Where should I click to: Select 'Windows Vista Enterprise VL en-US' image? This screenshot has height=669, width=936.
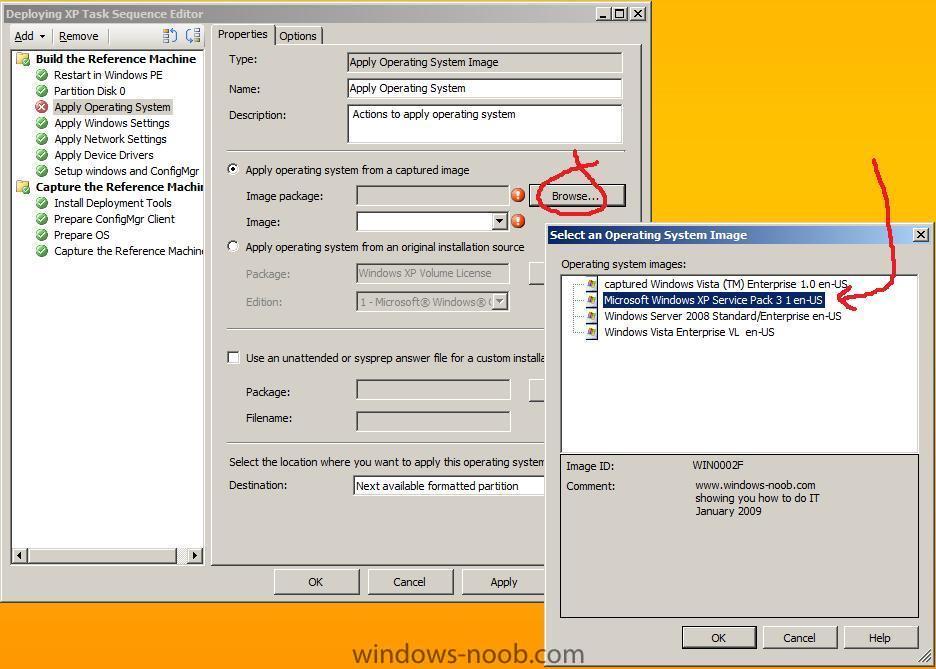pyautogui.click(x=689, y=332)
